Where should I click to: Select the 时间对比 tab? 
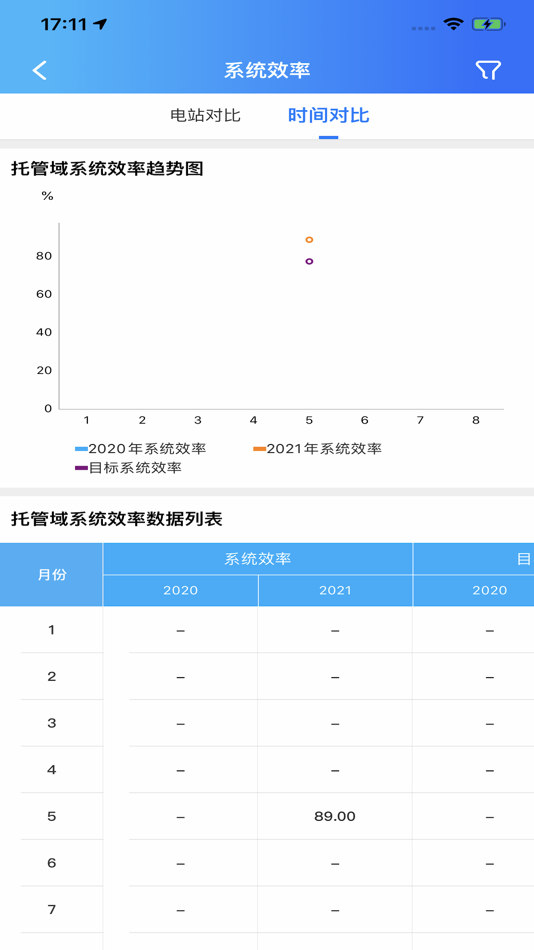pos(329,115)
